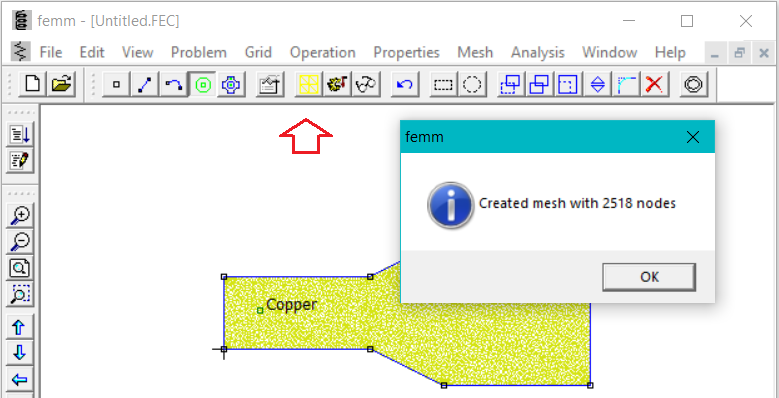The image size is (779, 398).
Task: Select the line segment drawing tool
Action: [x=145, y=84]
